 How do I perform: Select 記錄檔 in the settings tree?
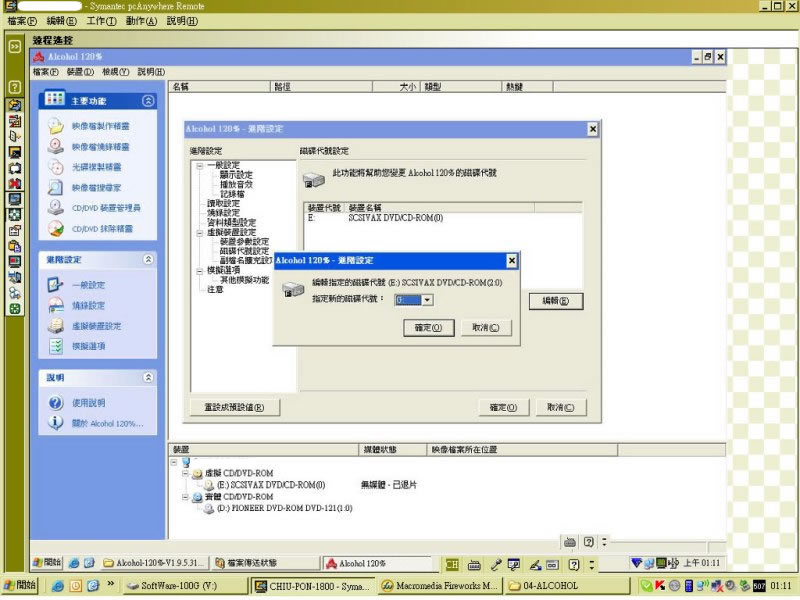[232, 194]
